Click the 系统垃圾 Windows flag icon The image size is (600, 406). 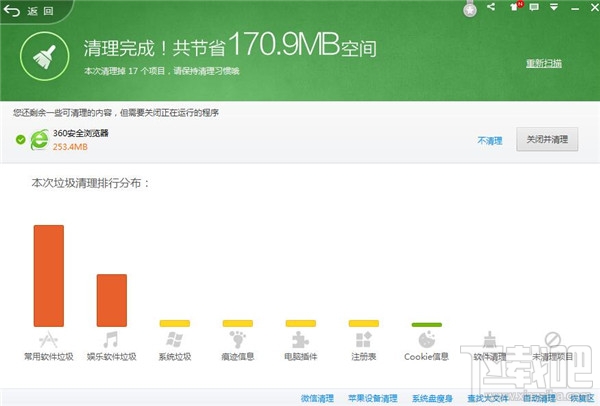[174, 340]
